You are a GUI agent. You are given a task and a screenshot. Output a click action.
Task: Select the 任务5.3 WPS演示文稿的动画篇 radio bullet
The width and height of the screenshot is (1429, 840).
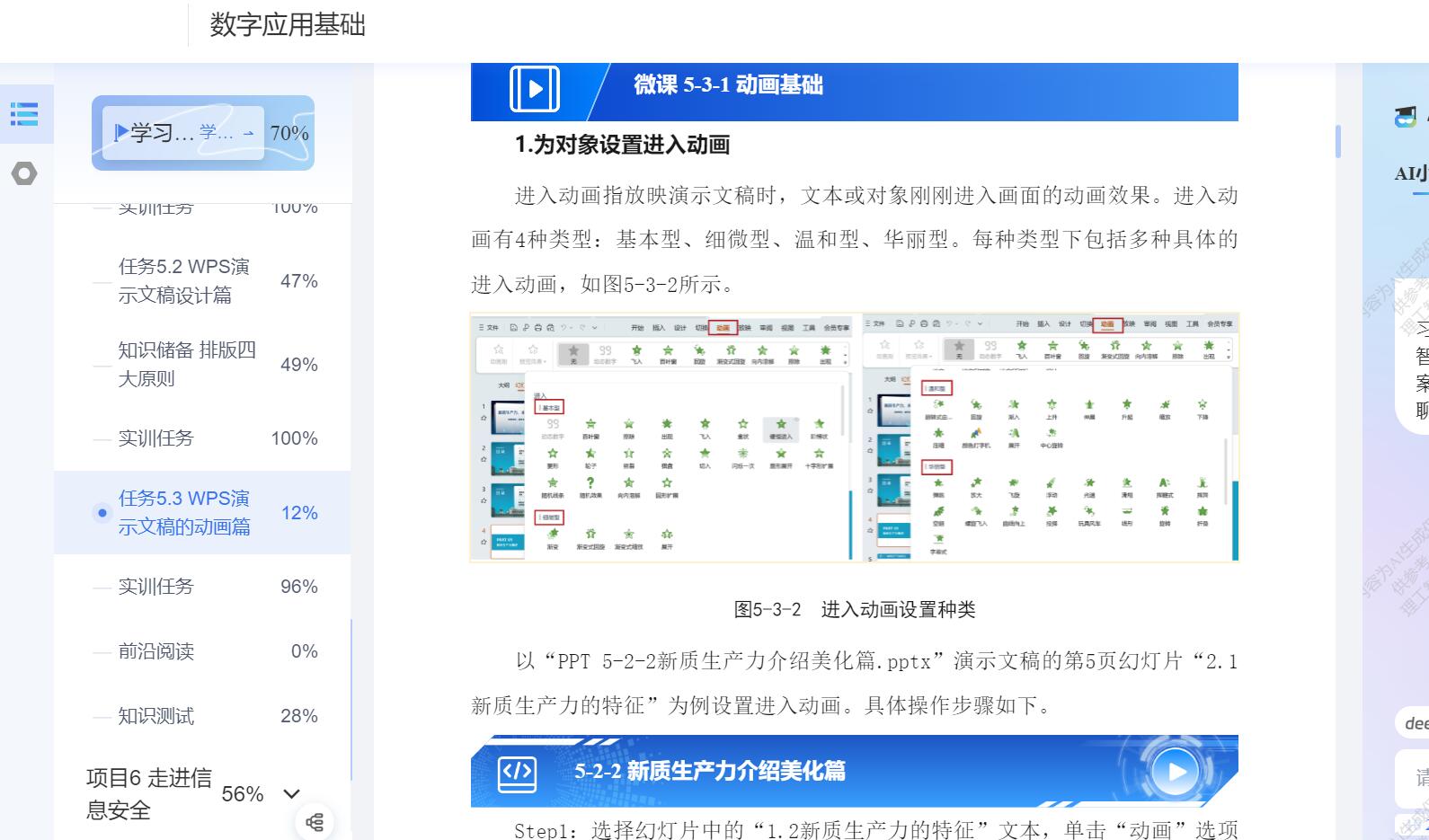[102, 513]
